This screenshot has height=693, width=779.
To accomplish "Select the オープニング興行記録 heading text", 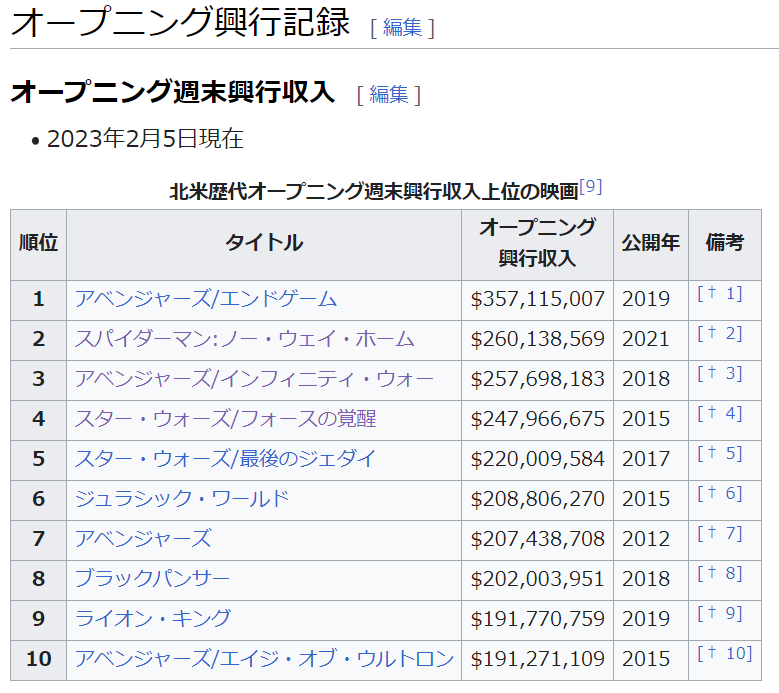I will coord(180,22).
